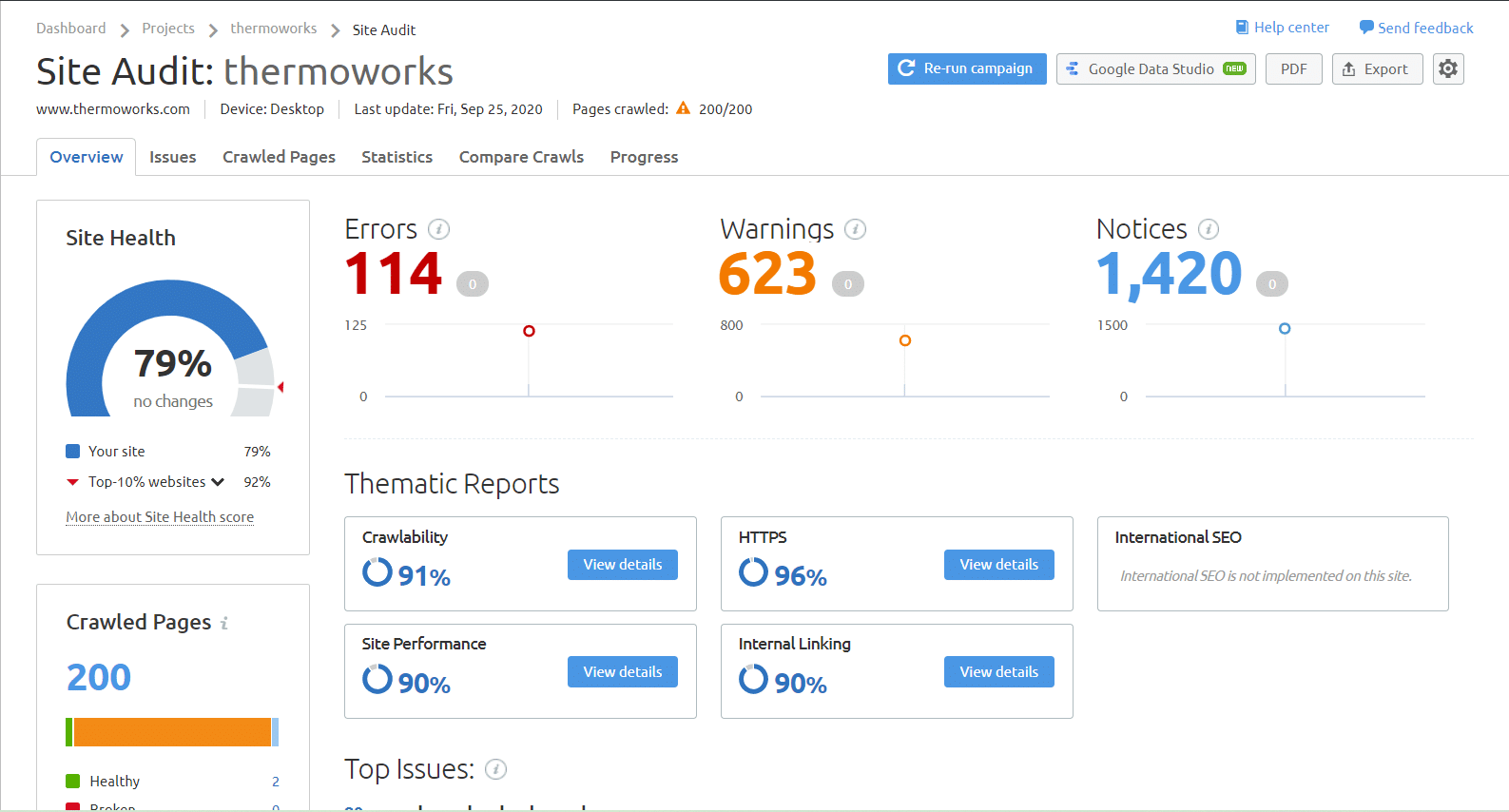View details for Crawlability report
Image resolution: width=1509 pixels, height=812 pixels.
(x=622, y=565)
